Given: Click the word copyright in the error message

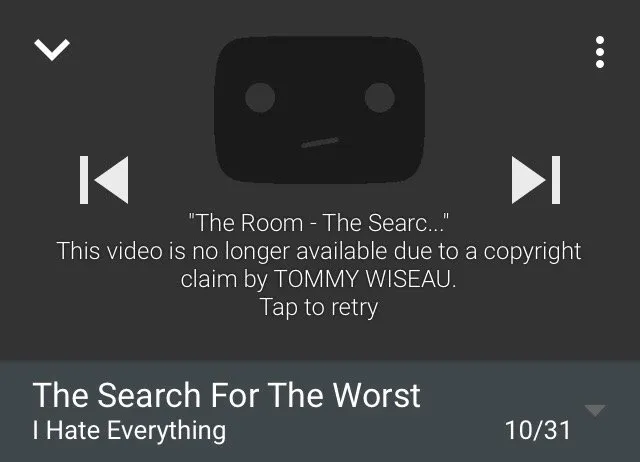Looking at the screenshot, I should [532, 251].
